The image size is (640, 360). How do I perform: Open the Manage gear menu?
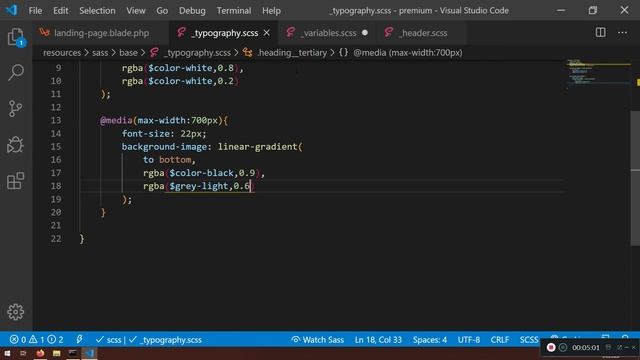tap(16, 312)
